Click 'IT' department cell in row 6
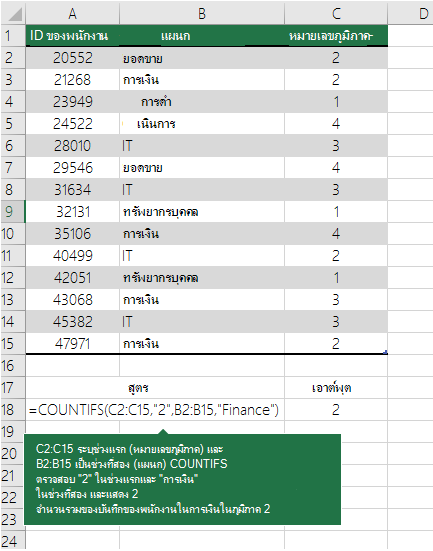This screenshot has width=433, height=551. (x=202, y=145)
